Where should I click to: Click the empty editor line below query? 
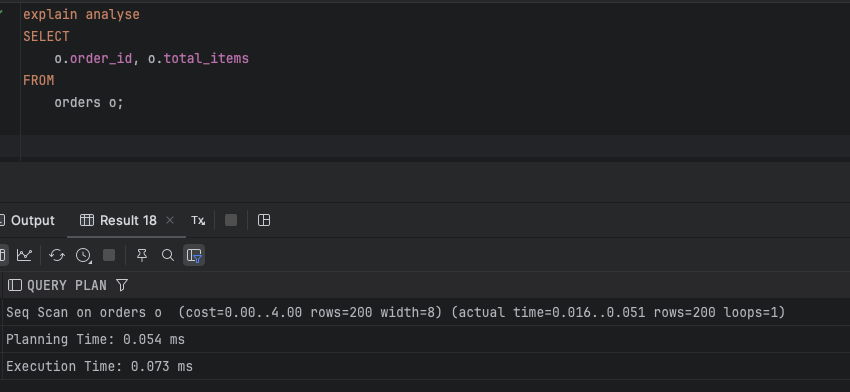pyautogui.click(x=434, y=146)
